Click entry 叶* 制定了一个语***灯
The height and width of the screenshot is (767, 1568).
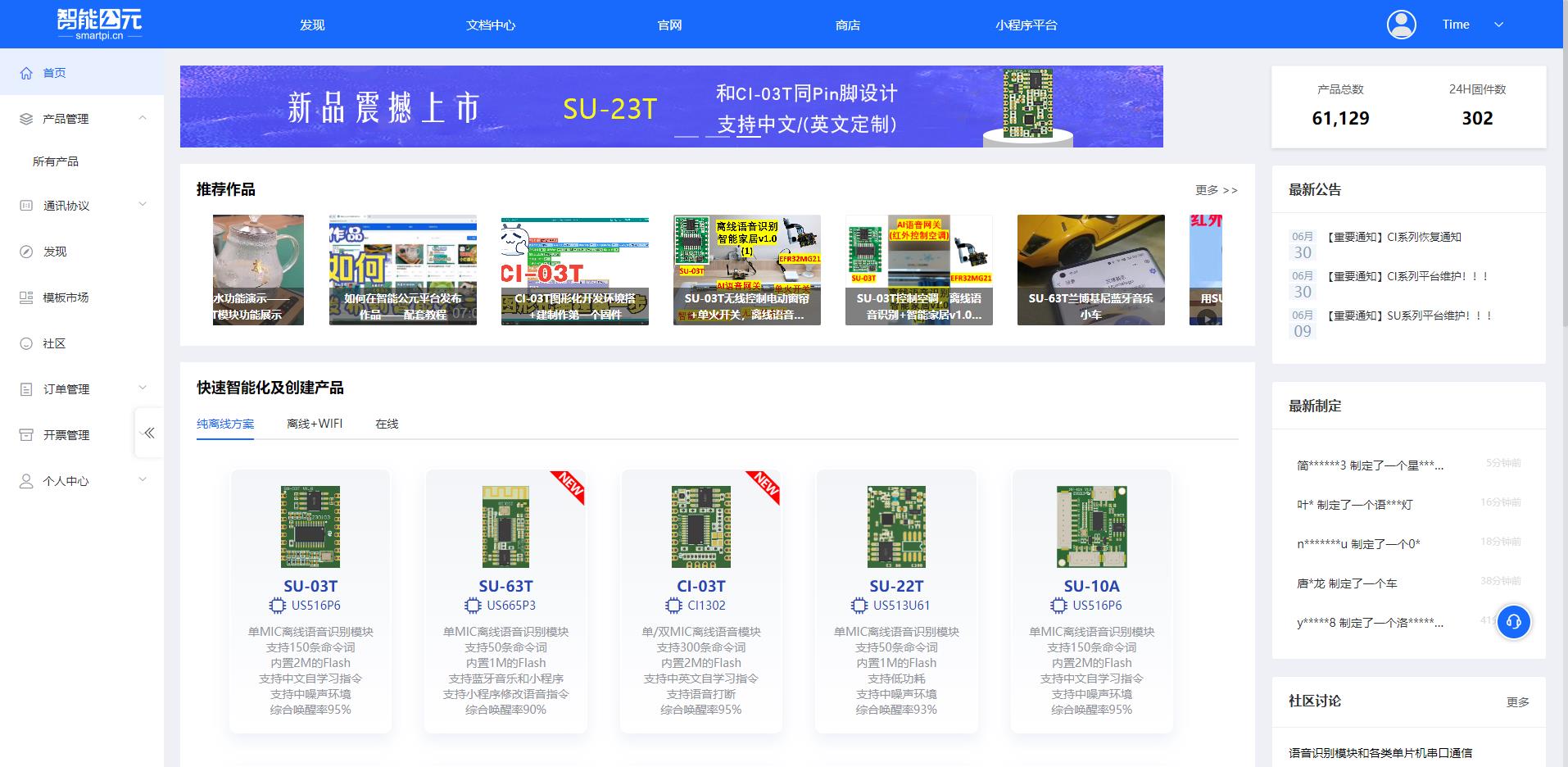click(1354, 505)
